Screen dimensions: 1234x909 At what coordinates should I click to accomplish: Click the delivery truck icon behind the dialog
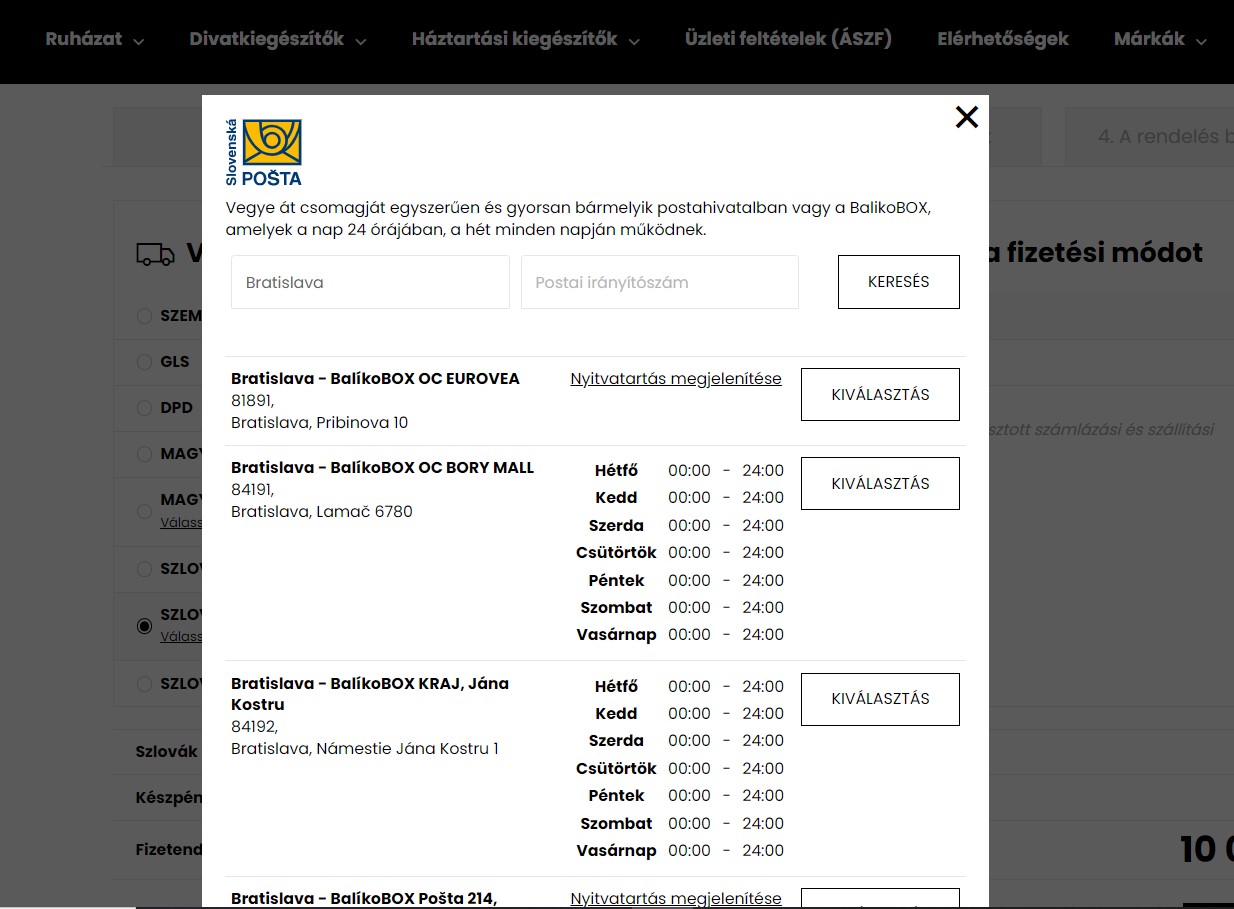coord(155,254)
